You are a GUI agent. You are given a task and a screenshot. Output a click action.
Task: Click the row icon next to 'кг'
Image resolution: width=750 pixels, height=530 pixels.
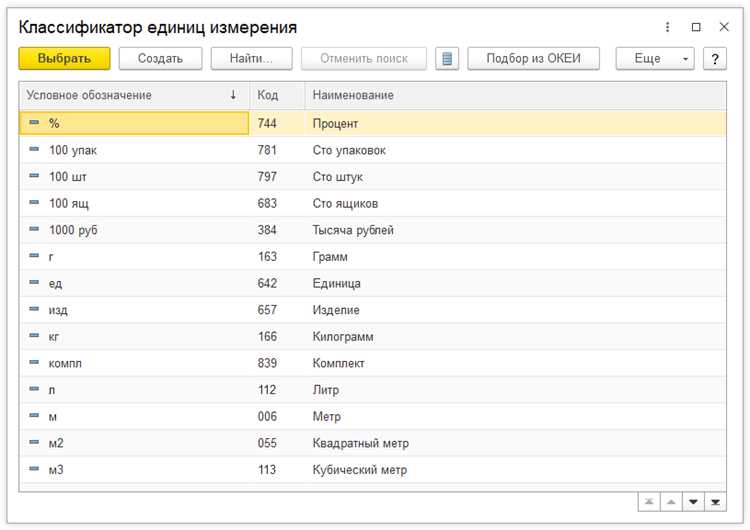click(x=34, y=335)
